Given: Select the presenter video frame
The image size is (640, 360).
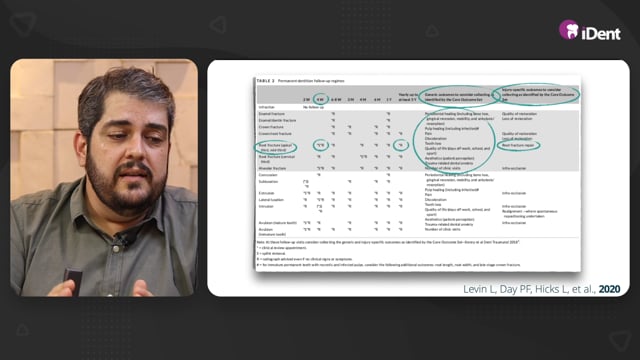Looking at the screenshot, I should [104, 178].
